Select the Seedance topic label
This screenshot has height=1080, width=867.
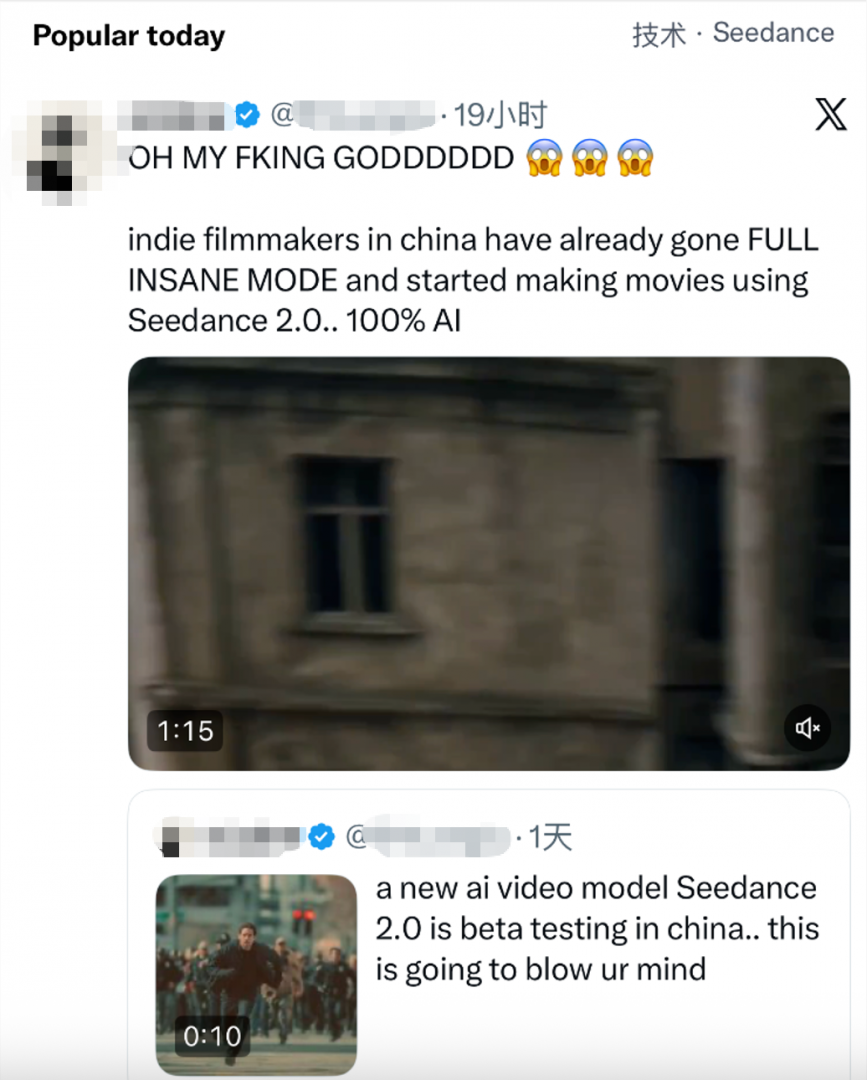(773, 33)
